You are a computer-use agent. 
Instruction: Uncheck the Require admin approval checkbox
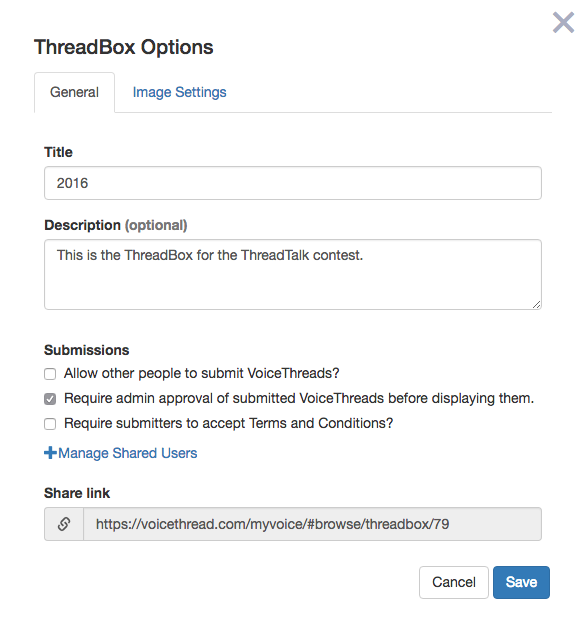50,399
